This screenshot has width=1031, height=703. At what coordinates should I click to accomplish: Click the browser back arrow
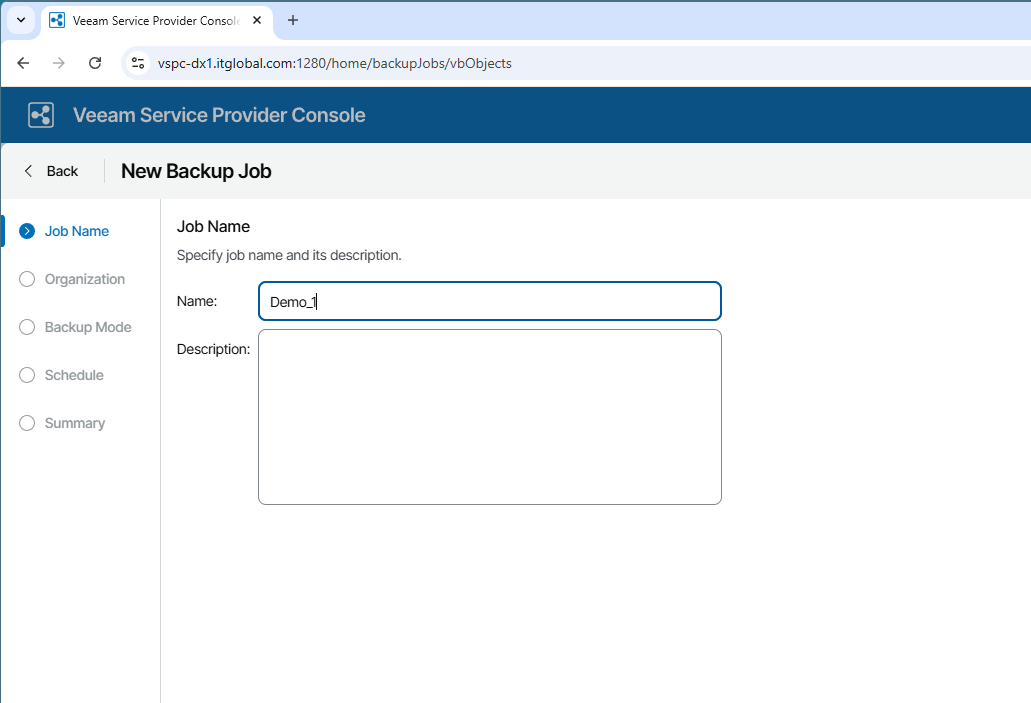[x=23, y=63]
